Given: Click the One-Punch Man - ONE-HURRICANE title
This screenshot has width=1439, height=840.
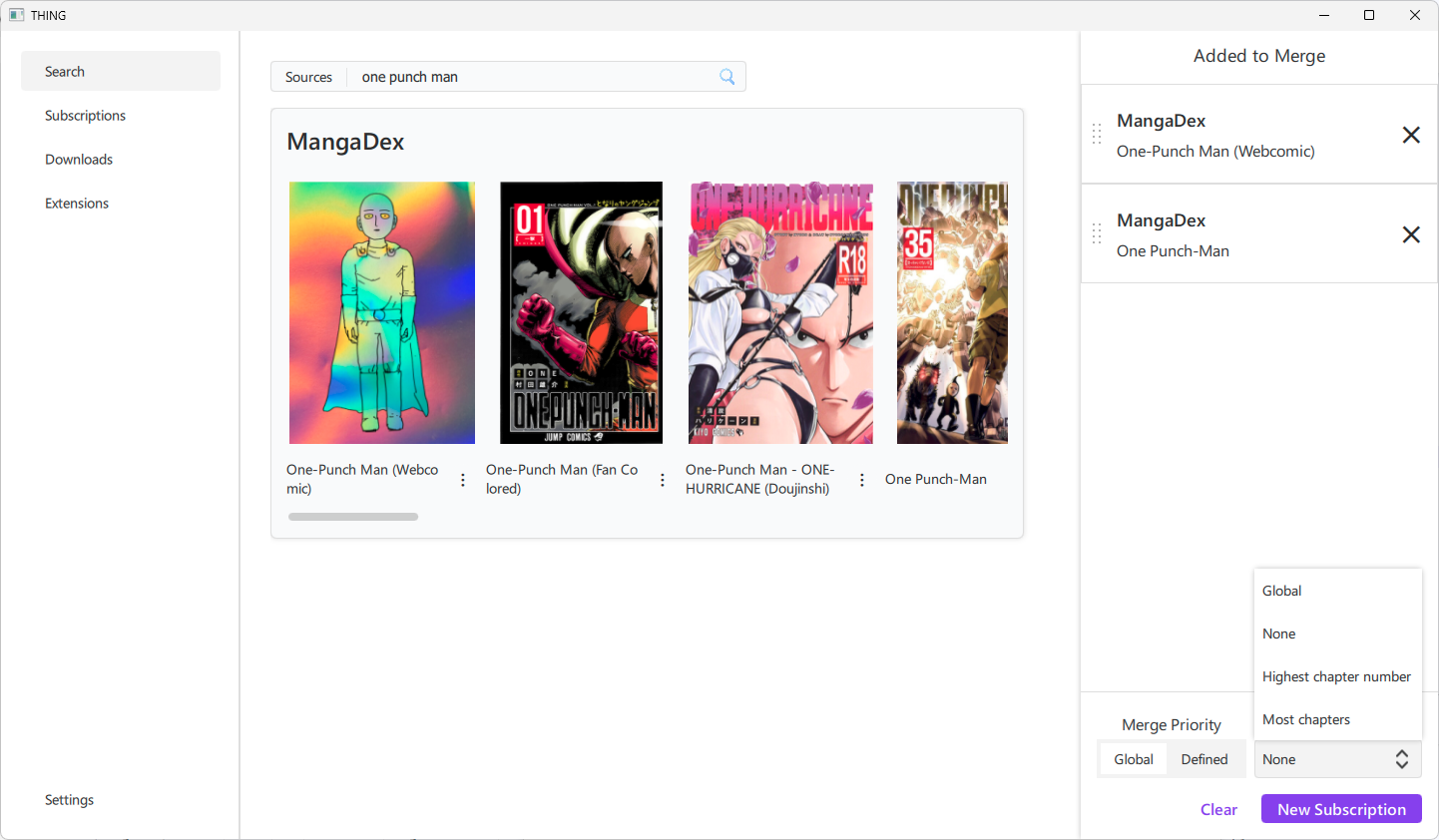Looking at the screenshot, I should 760,479.
